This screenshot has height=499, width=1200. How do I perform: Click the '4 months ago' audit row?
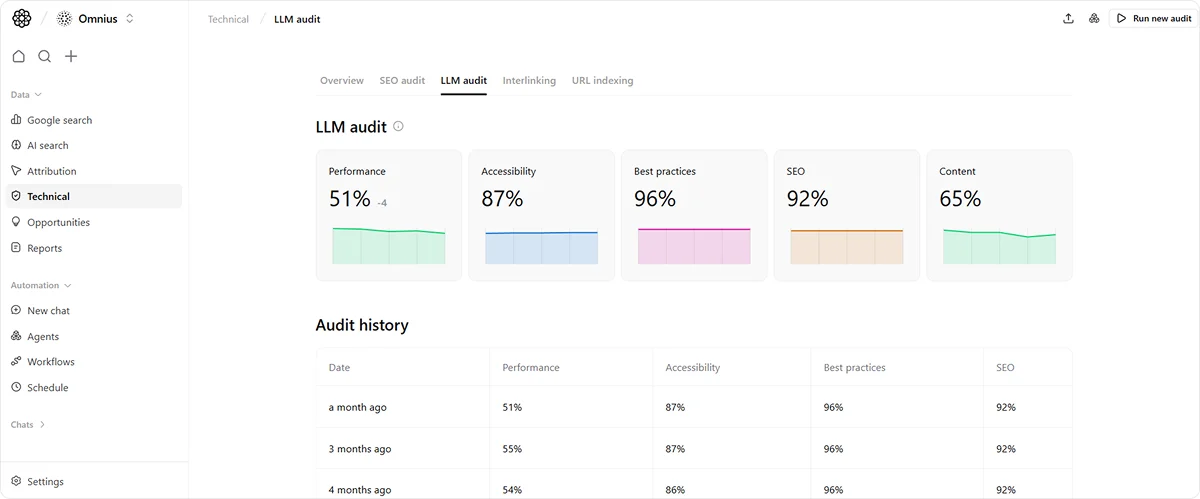point(694,485)
